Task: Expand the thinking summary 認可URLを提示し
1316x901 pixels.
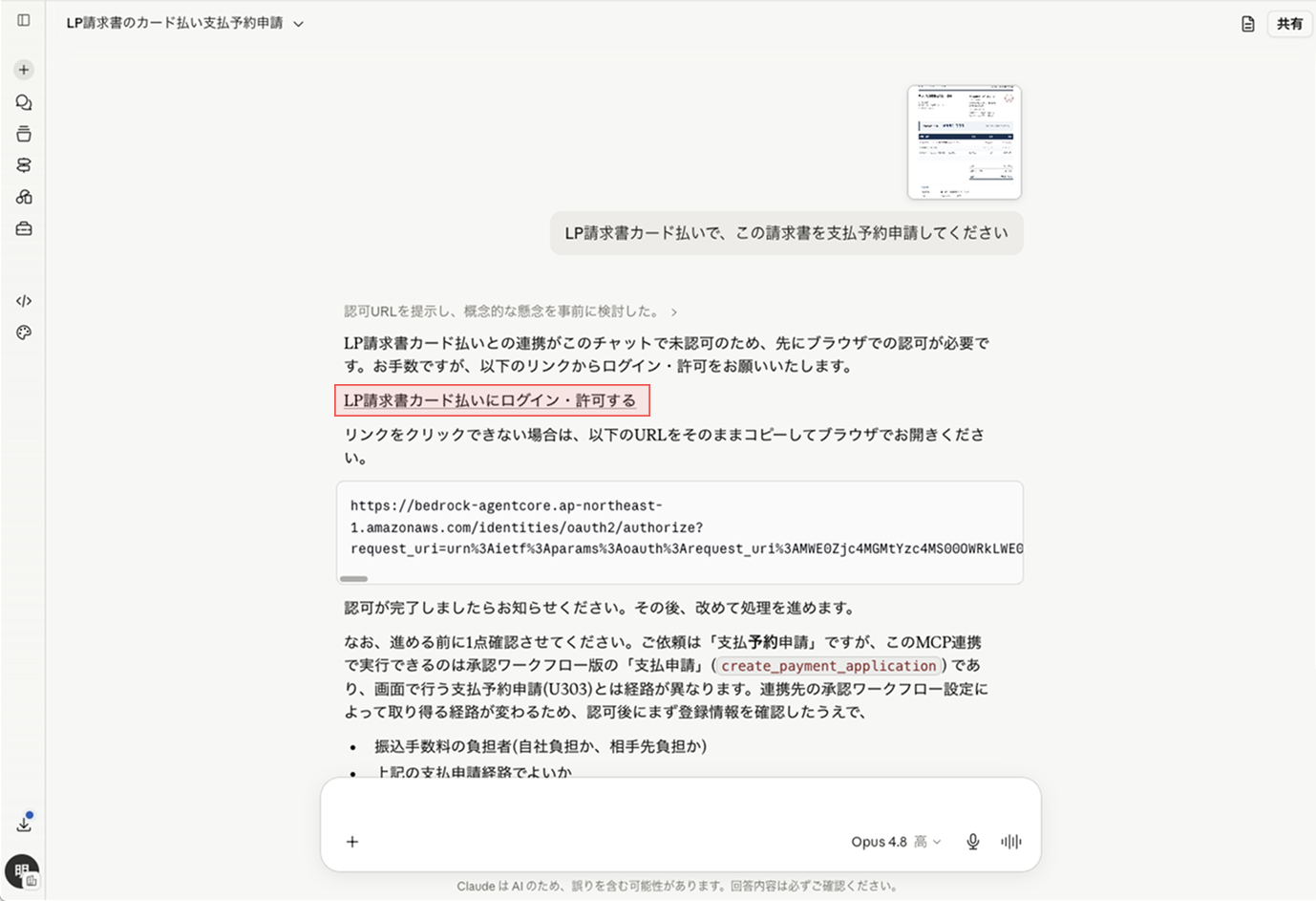Action: click(x=511, y=311)
